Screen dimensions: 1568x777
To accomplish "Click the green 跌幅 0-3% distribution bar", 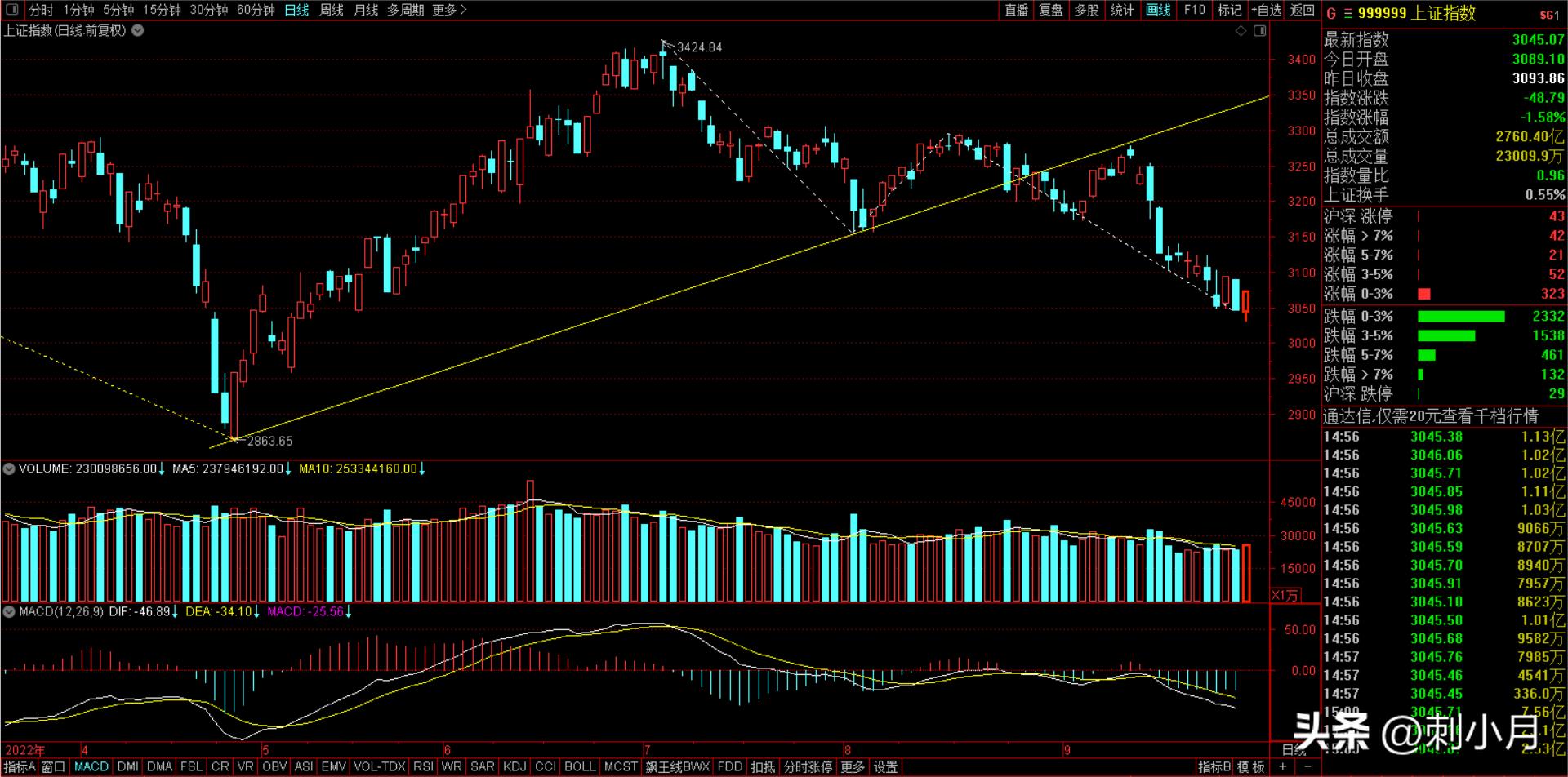I will [x=1461, y=317].
